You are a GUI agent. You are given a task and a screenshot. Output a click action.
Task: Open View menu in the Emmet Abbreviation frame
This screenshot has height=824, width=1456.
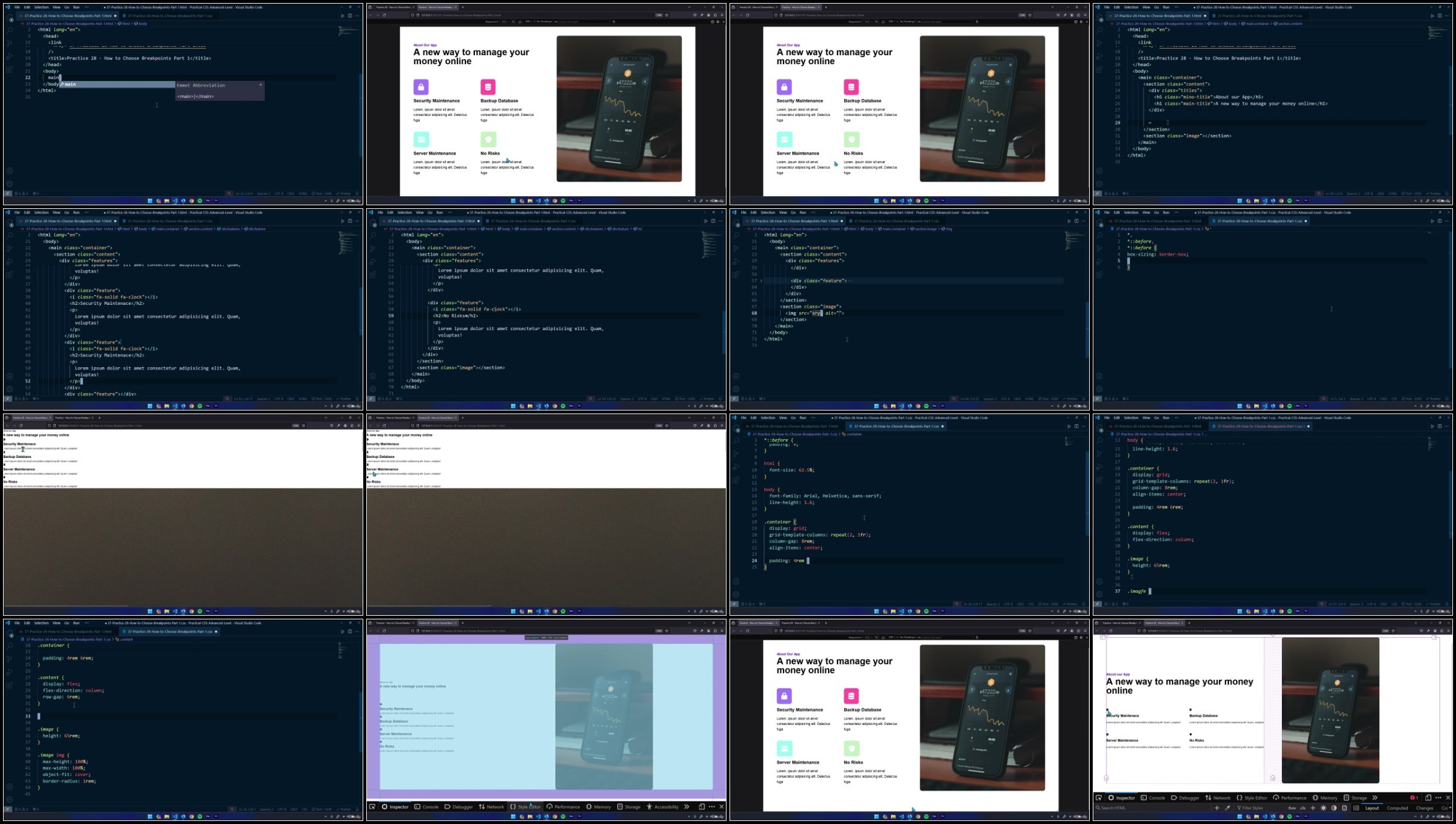pos(56,7)
